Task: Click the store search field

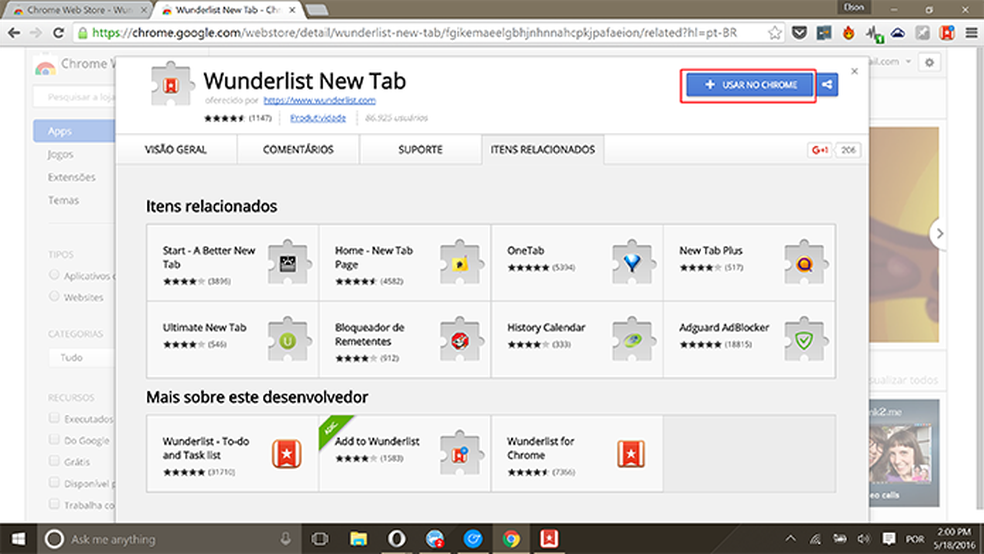Action: (x=74, y=97)
